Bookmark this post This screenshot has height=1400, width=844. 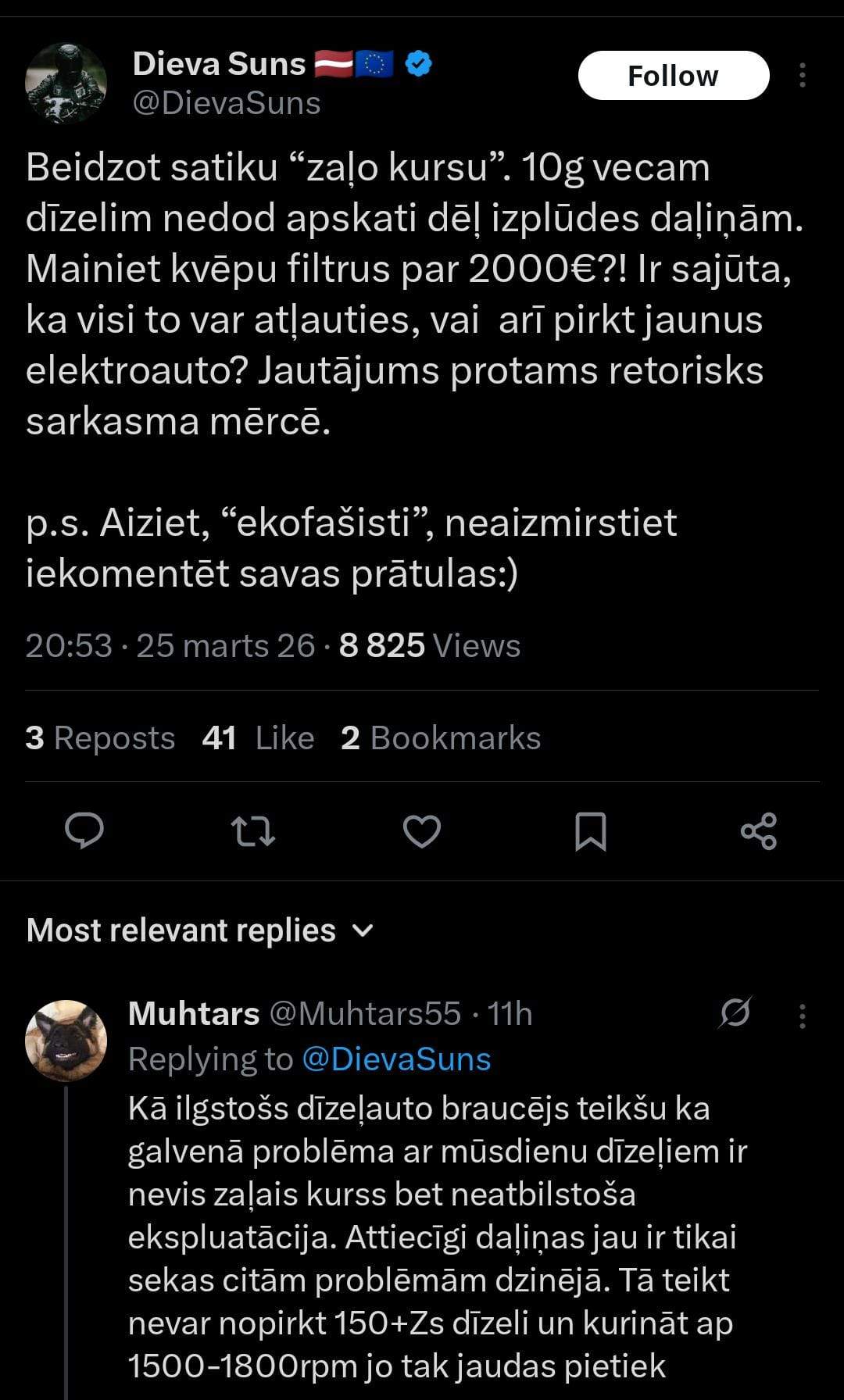click(x=591, y=830)
